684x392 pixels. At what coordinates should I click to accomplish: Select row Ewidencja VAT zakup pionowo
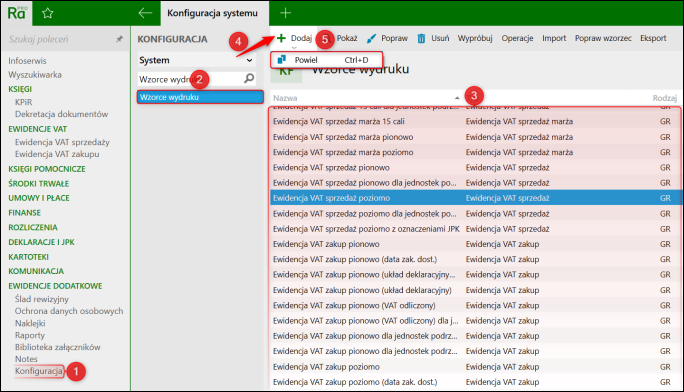point(475,244)
